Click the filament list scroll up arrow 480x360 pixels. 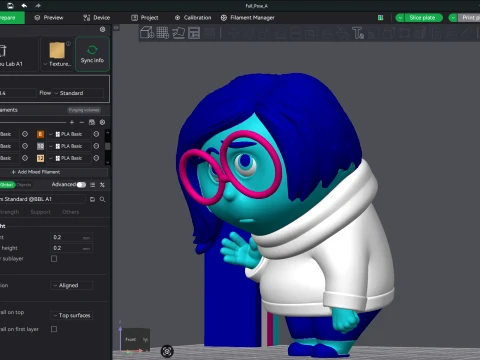click(x=107, y=132)
